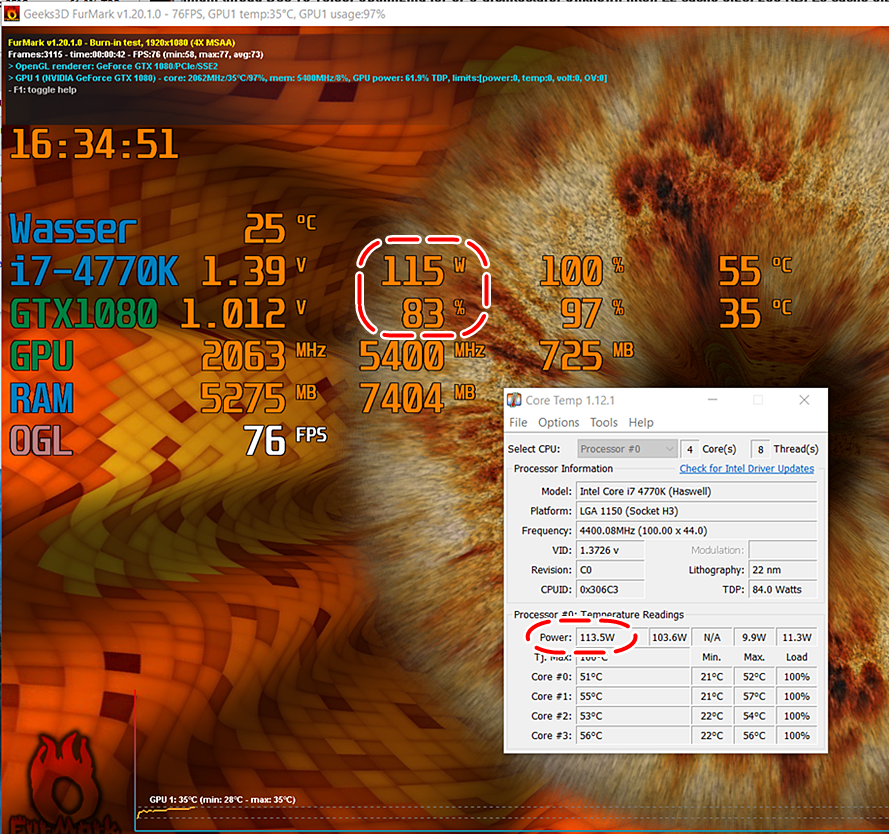Click the Wasser temperature reading 25 °C
The image size is (889, 834).
pyautogui.click(x=280, y=228)
